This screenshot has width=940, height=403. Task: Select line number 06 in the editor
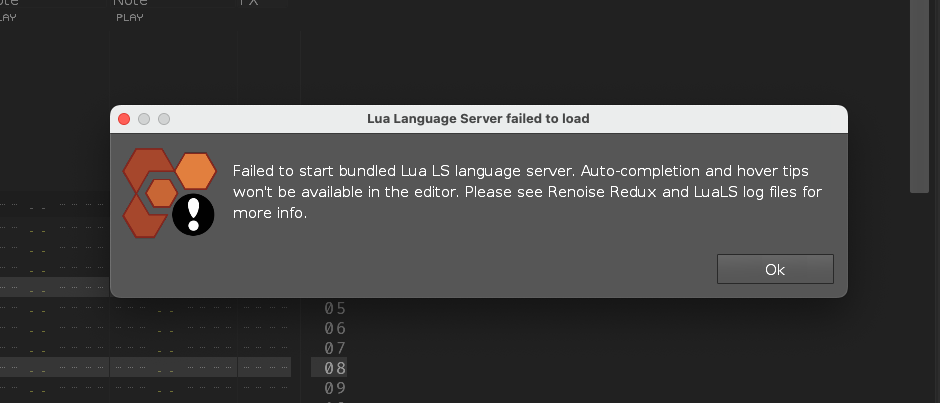335,328
